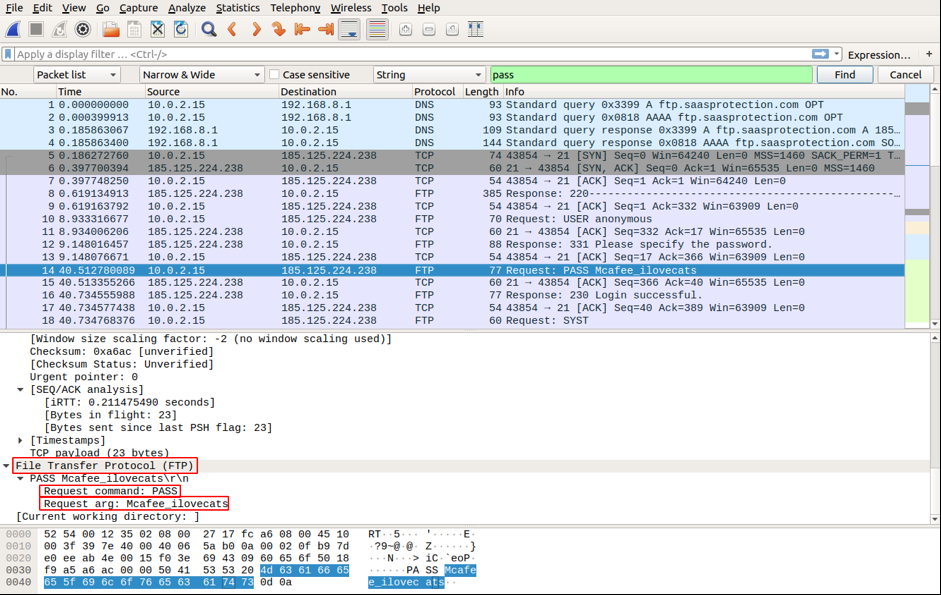Viewport: 941px width, 595px height.
Task: Click the find packet magnifier icon
Action: pos(208,30)
